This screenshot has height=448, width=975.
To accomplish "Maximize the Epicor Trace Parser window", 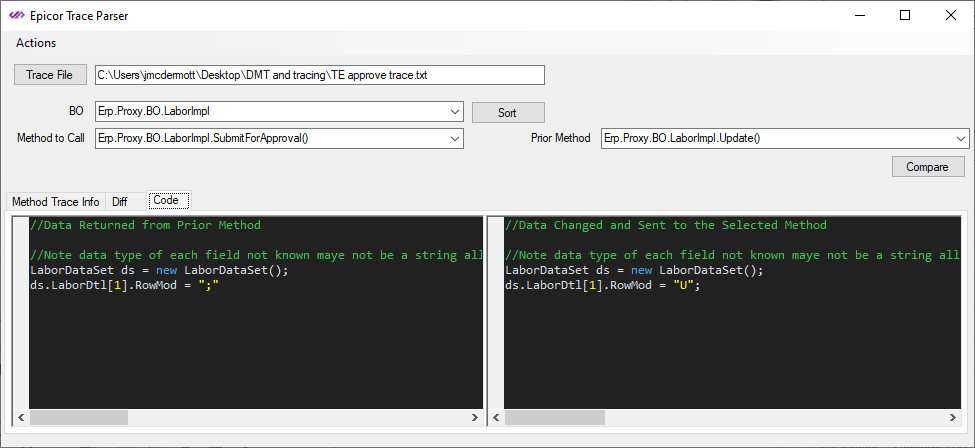I will [x=905, y=16].
